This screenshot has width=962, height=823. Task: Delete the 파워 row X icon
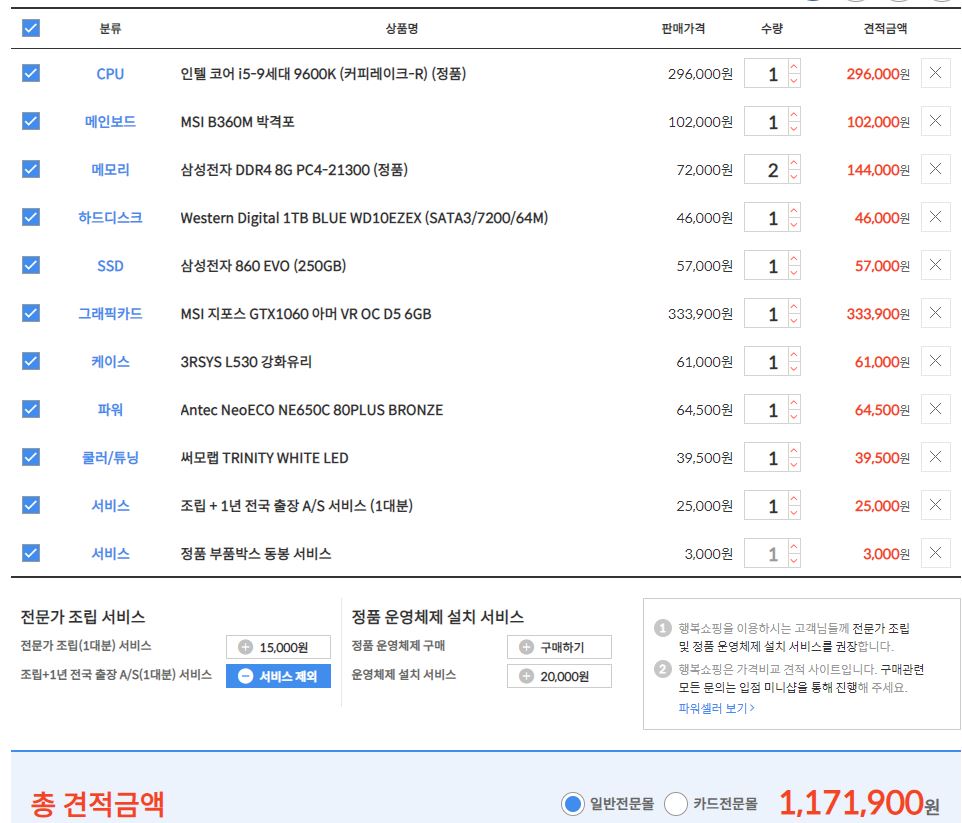pos(935,409)
